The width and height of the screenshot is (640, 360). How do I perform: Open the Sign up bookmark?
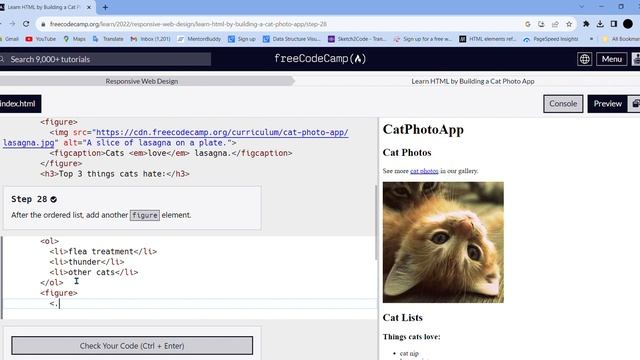pyautogui.click(x=242, y=39)
